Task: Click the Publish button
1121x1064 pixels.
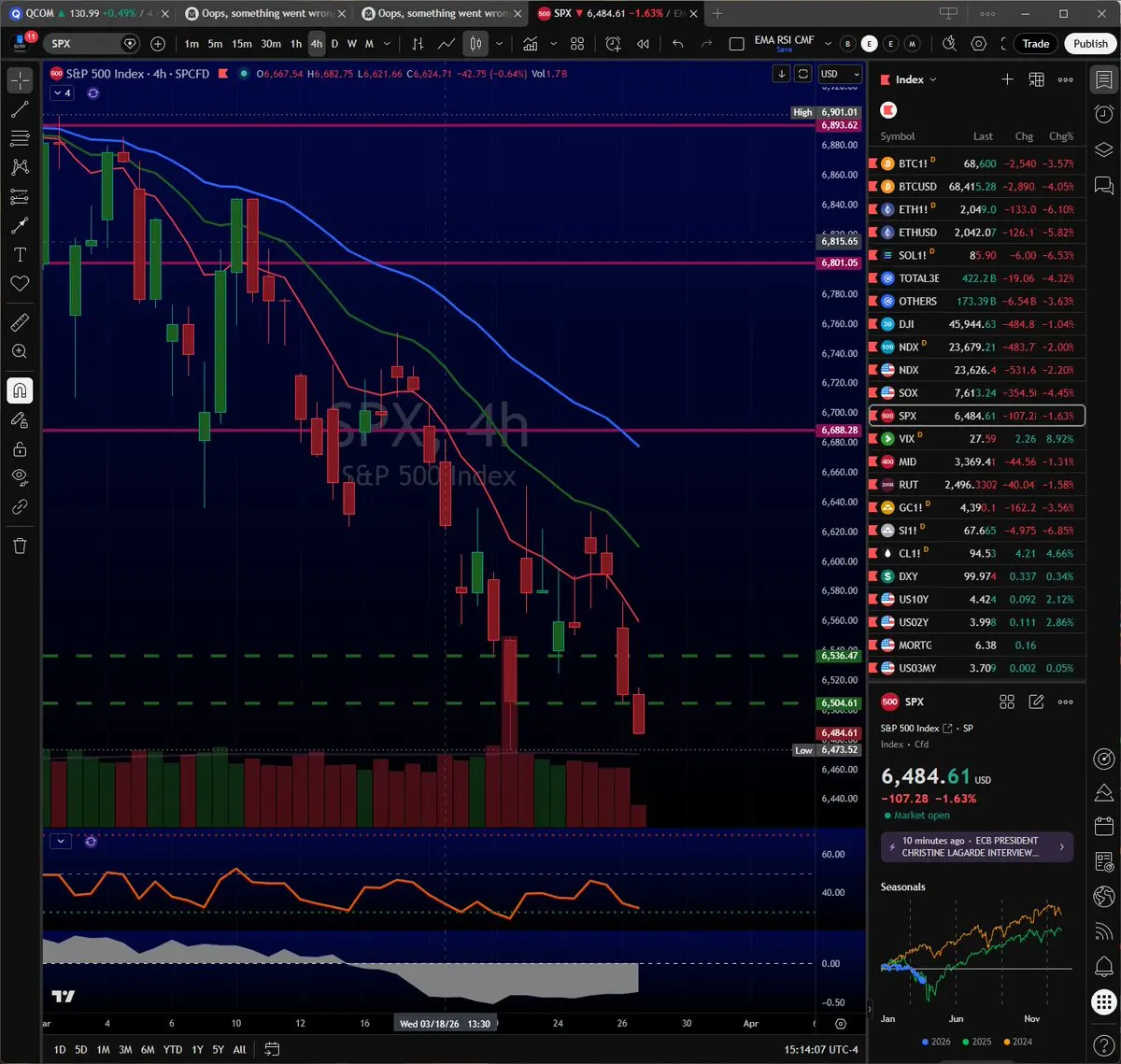Action: (1090, 44)
